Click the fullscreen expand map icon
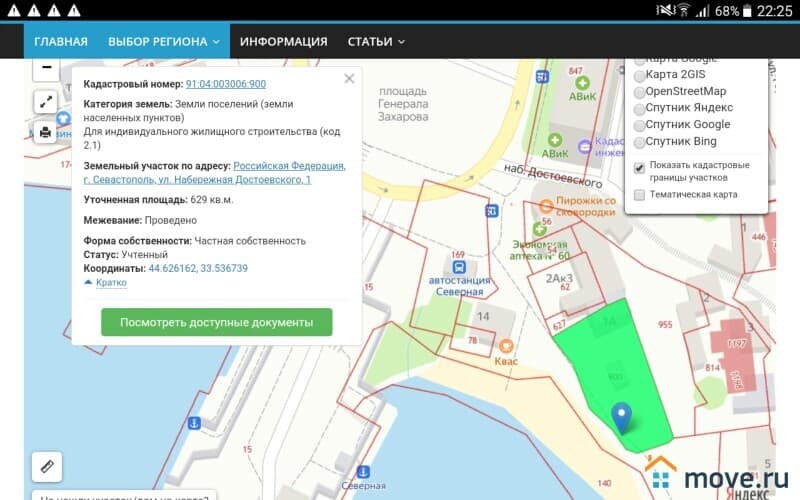 (46, 101)
